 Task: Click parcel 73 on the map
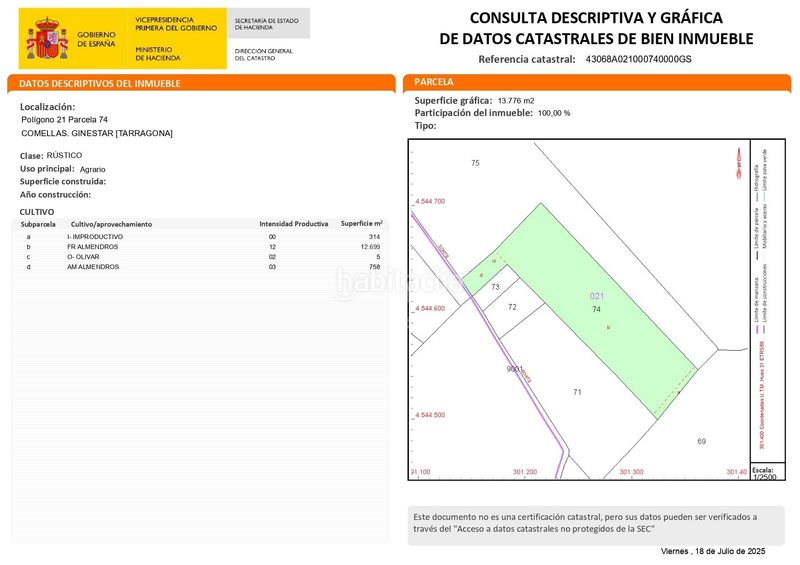pos(495,287)
